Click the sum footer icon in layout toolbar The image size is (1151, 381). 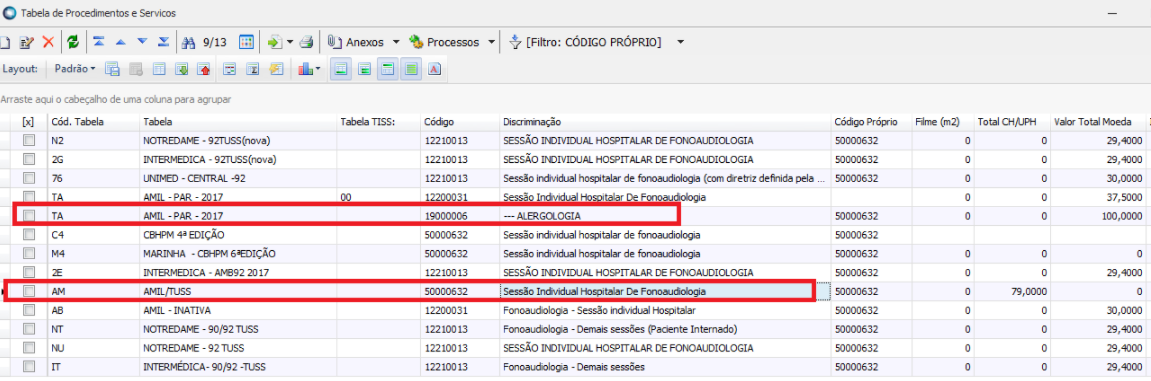pos(253,69)
